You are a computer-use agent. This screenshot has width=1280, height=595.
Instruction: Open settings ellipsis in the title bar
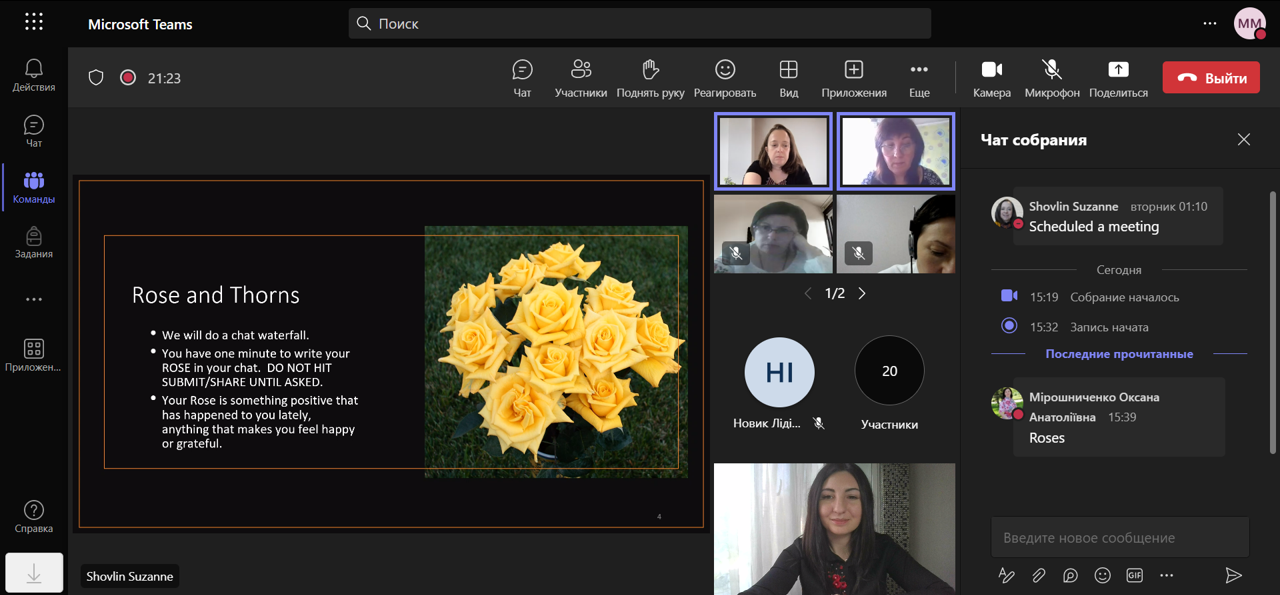(x=1210, y=23)
